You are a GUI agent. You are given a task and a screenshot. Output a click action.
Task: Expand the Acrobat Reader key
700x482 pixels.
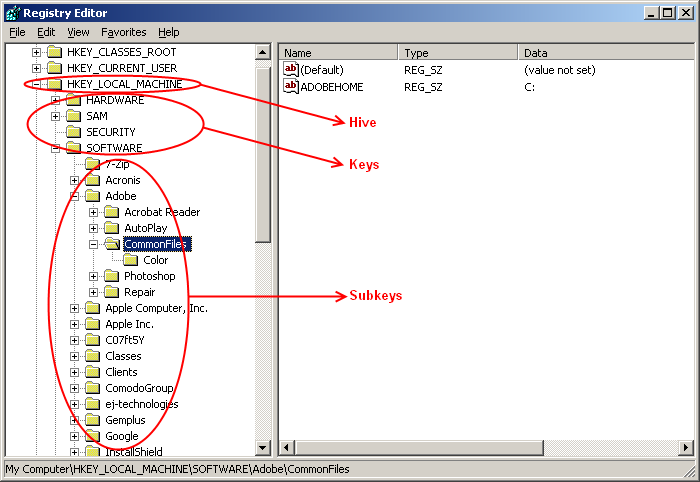94,212
